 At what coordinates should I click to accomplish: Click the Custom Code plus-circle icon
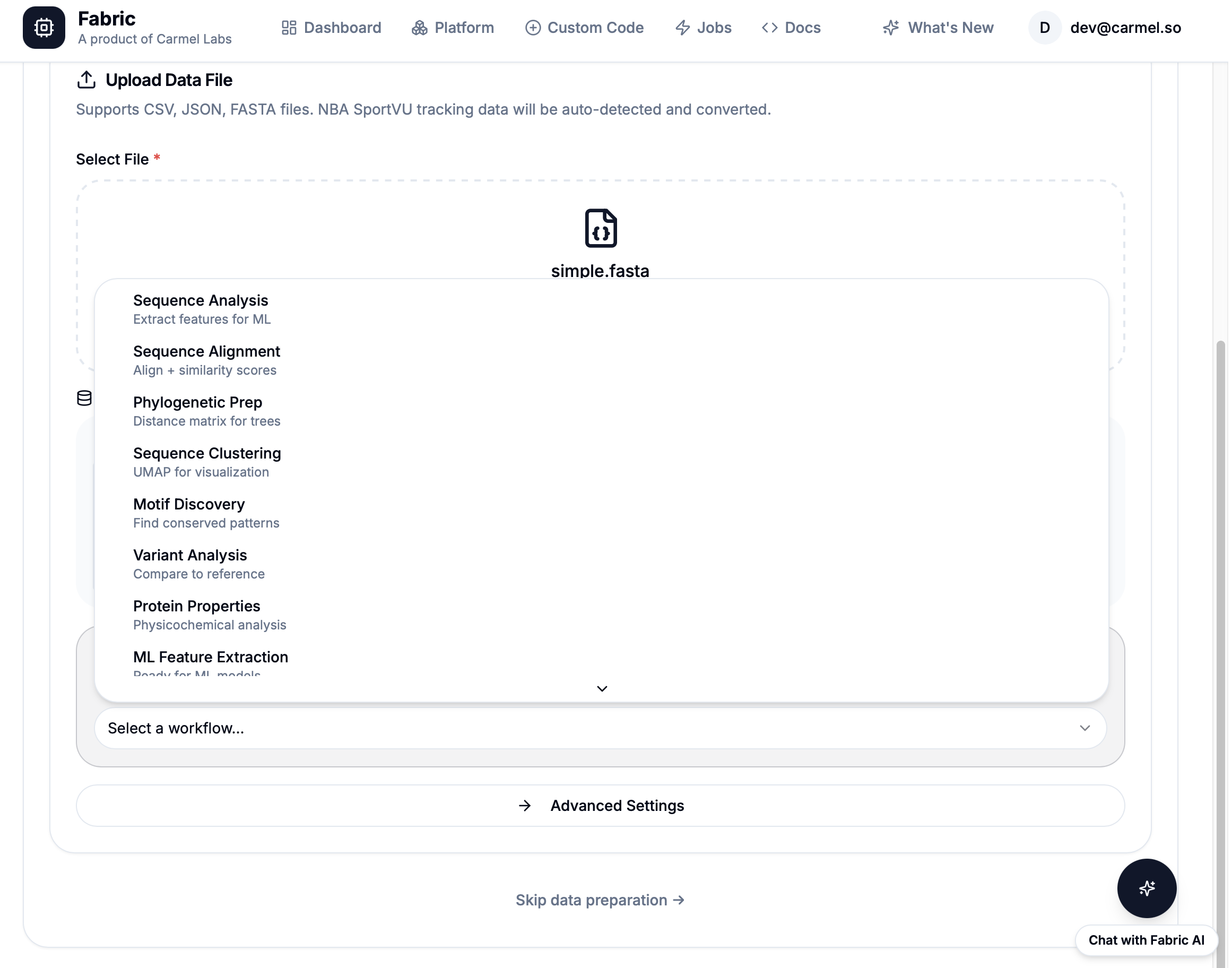pyautogui.click(x=534, y=27)
